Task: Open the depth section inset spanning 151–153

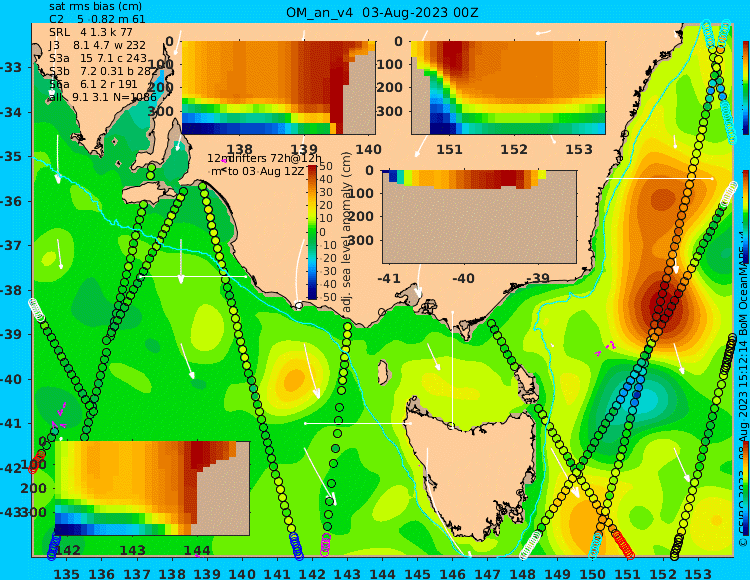Action: coord(508,88)
